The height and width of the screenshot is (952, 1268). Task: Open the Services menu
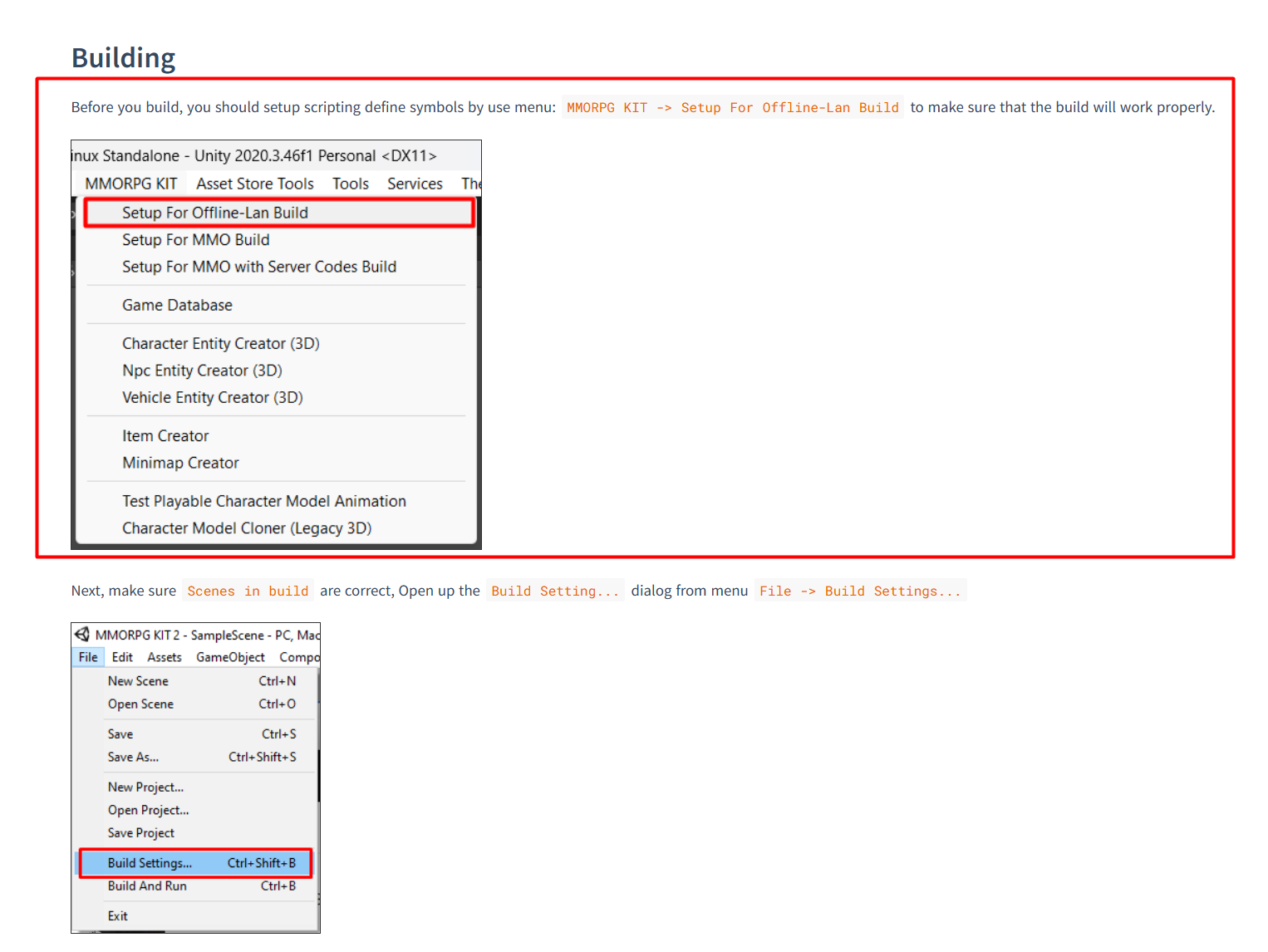click(x=414, y=184)
